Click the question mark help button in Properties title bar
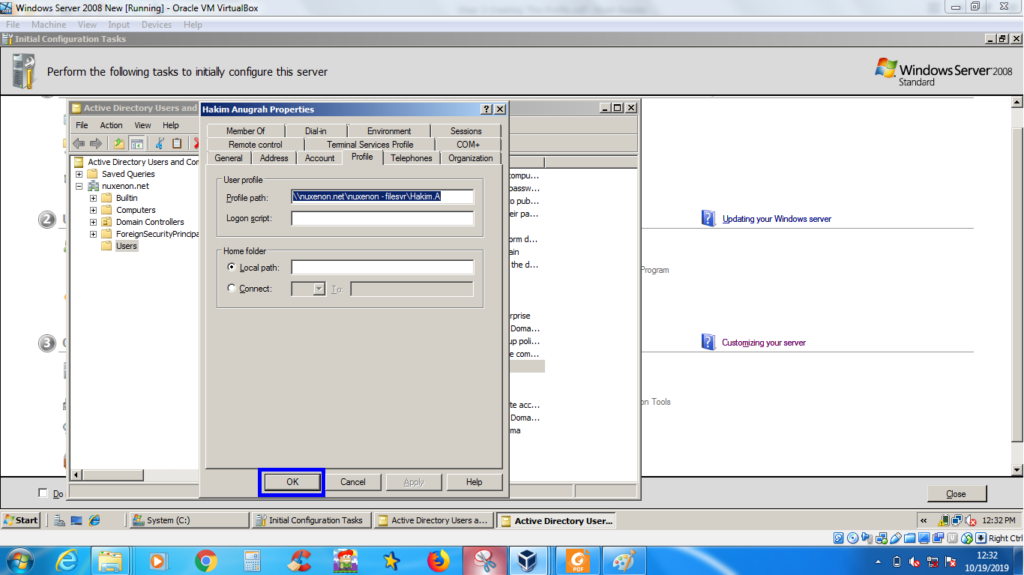Image resolution: width=1024 pixels, height=575 pixels. tap(487, 109)
